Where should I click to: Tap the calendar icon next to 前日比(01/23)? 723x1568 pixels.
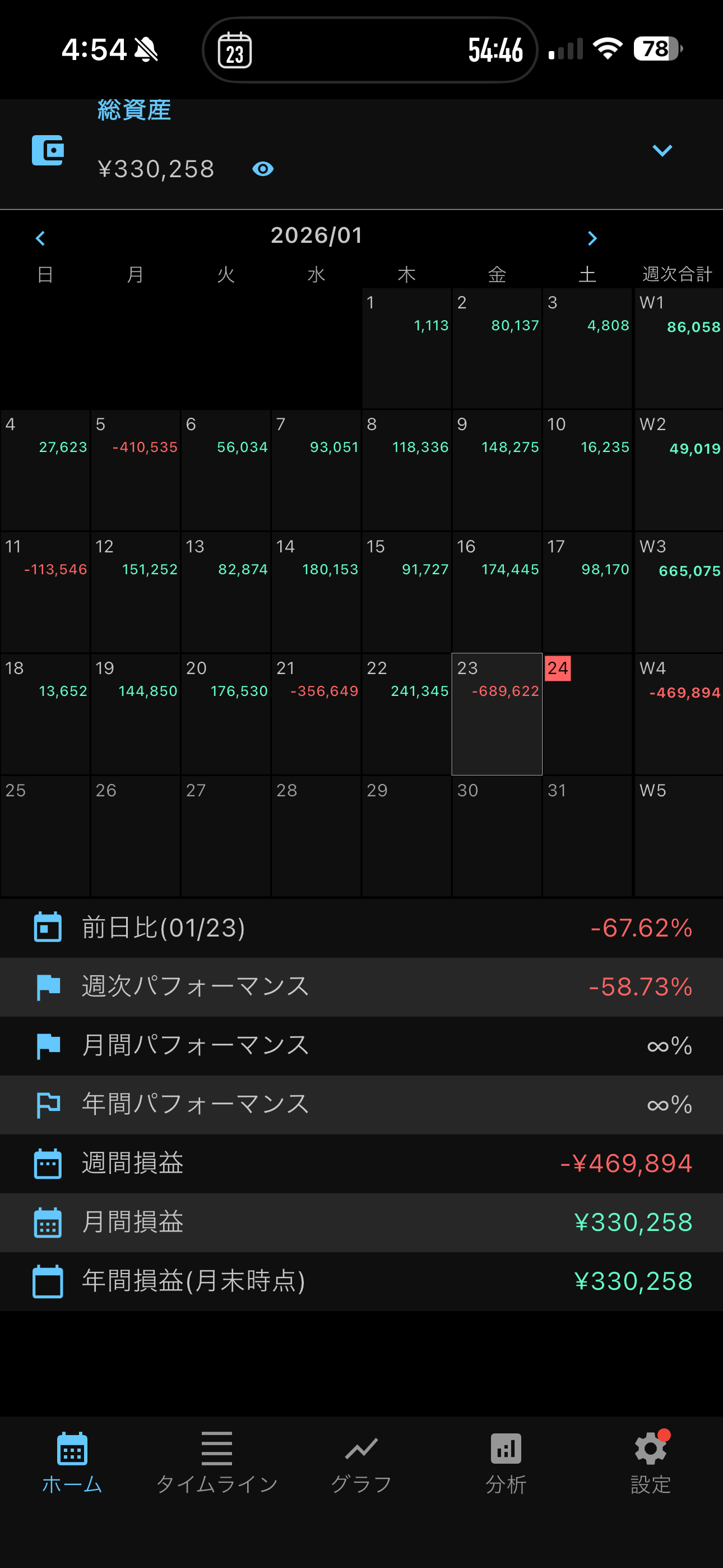[x=48, y=927]
